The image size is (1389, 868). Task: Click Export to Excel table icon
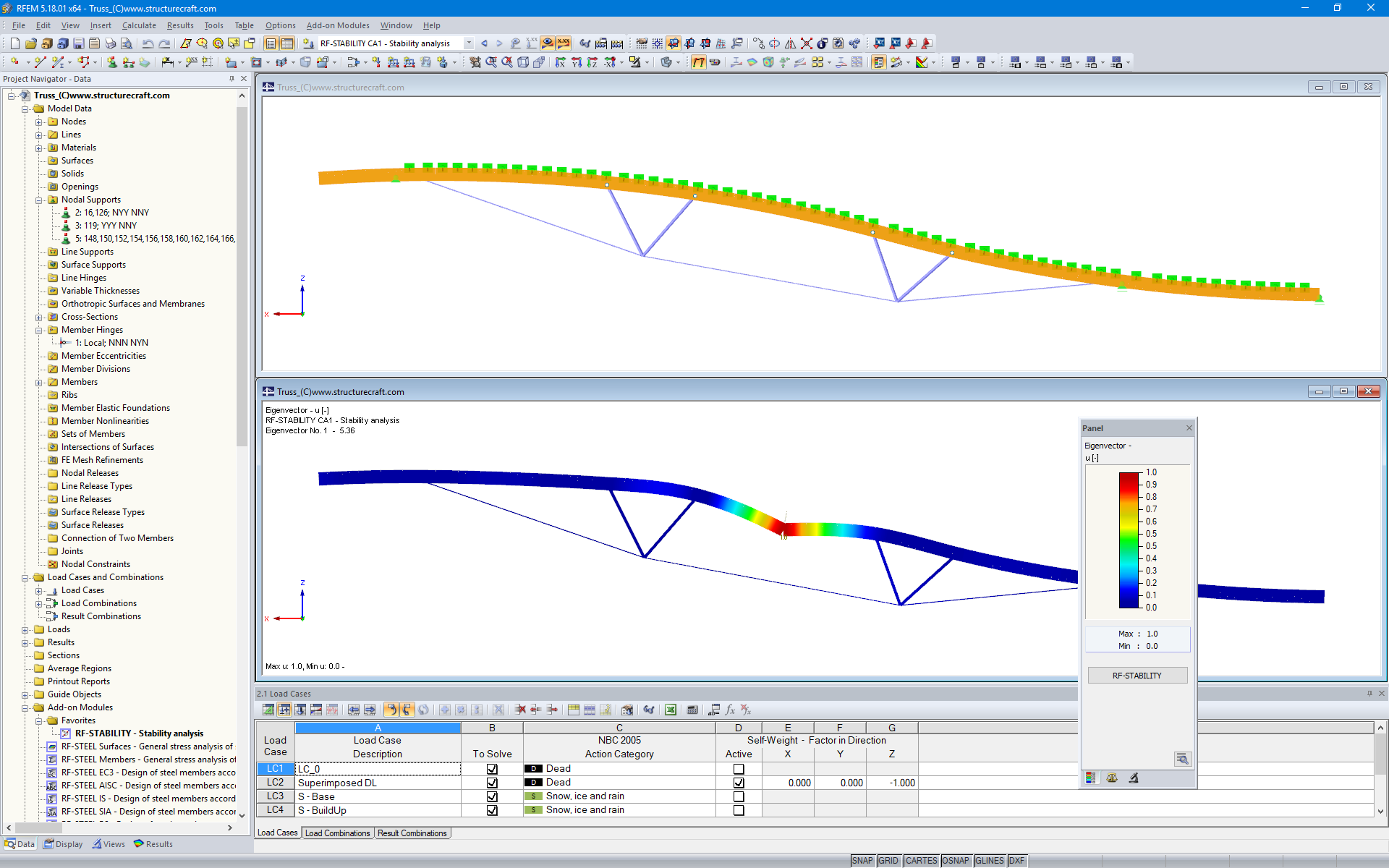pyautogui.click(x=671, y=710)
